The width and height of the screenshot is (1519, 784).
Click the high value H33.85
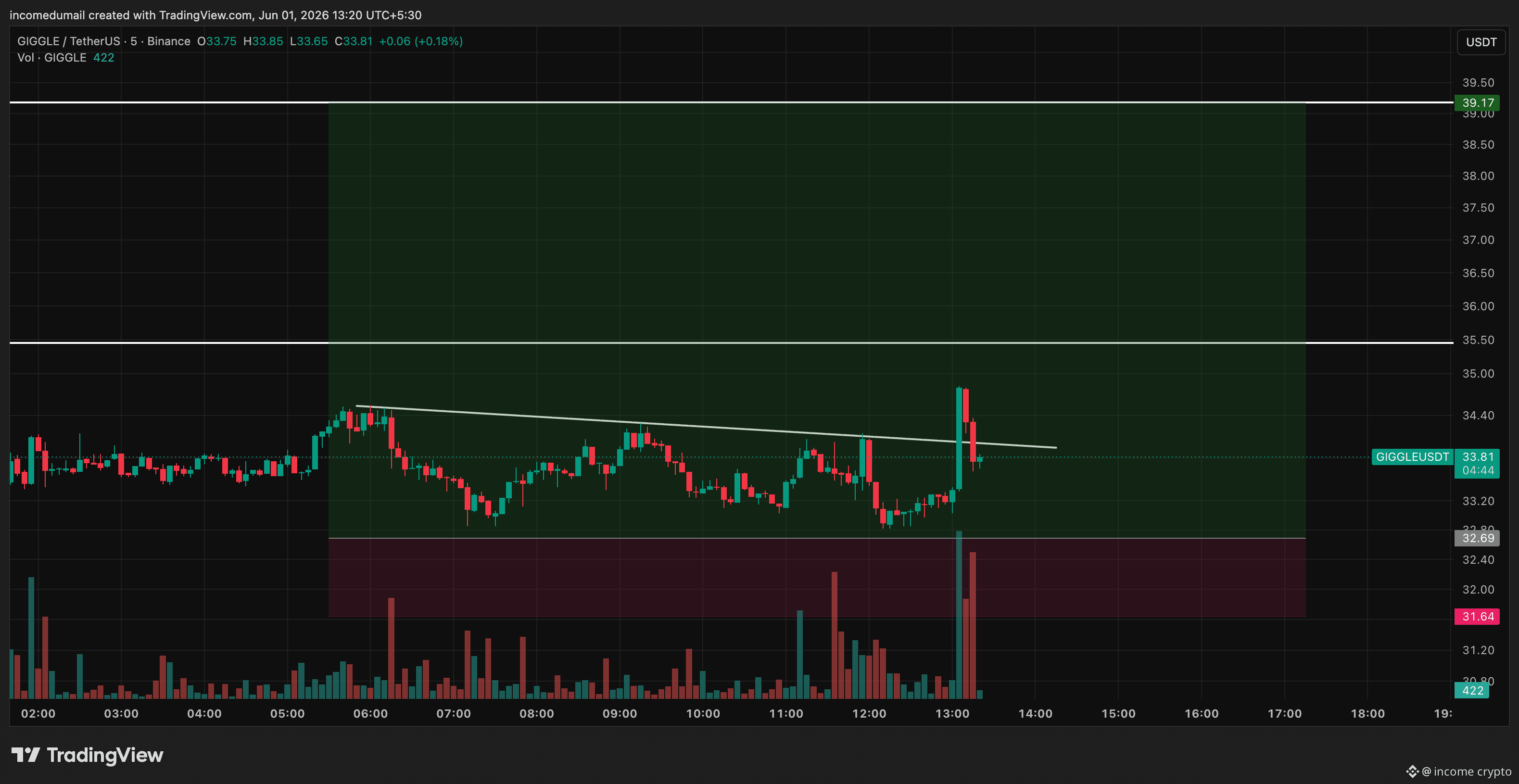(263, 41)
